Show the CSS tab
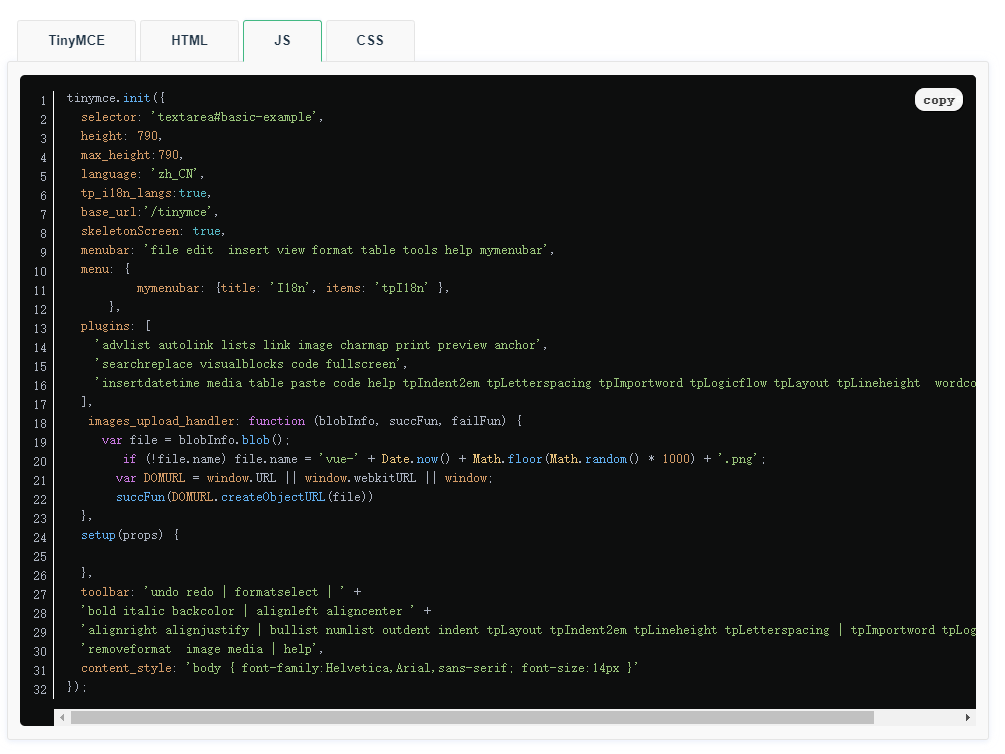Viewport: 1005px width, 754px height. click(370, 40)
